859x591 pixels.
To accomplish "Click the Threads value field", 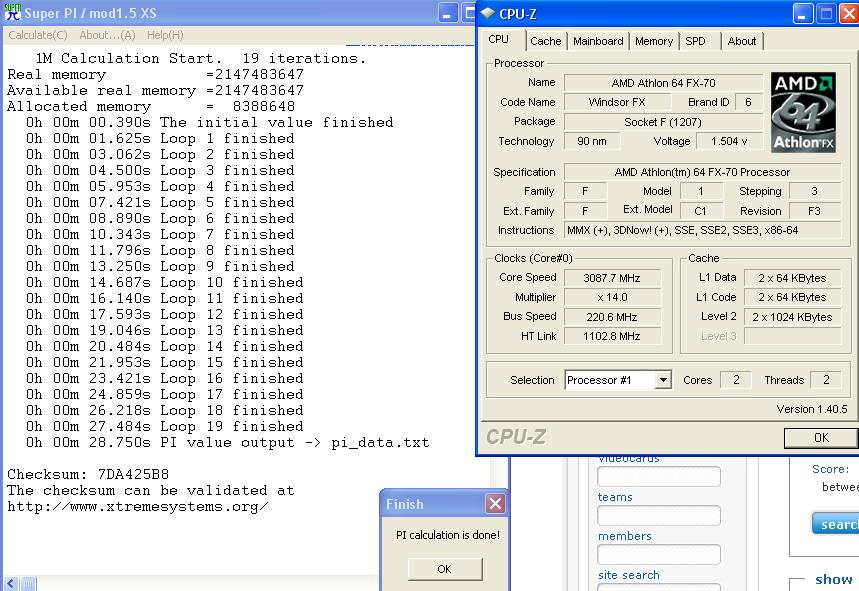I will (826, 380).
